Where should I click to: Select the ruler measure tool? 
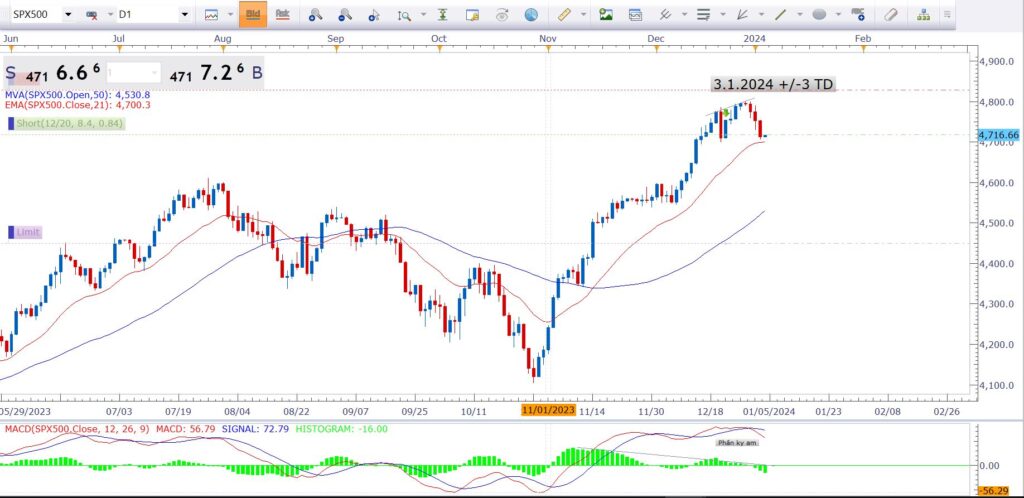point(564,14)
